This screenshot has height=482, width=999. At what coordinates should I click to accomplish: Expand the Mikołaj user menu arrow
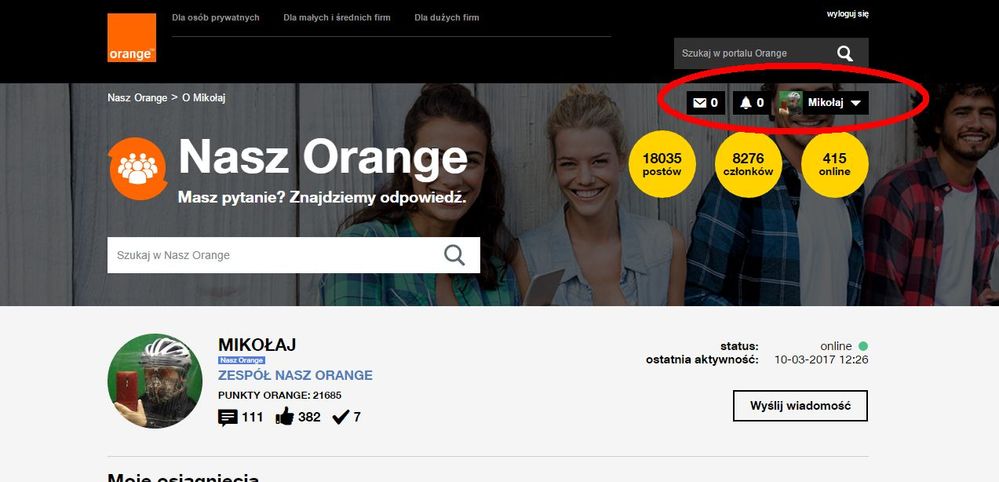click(x=856, y=103)
